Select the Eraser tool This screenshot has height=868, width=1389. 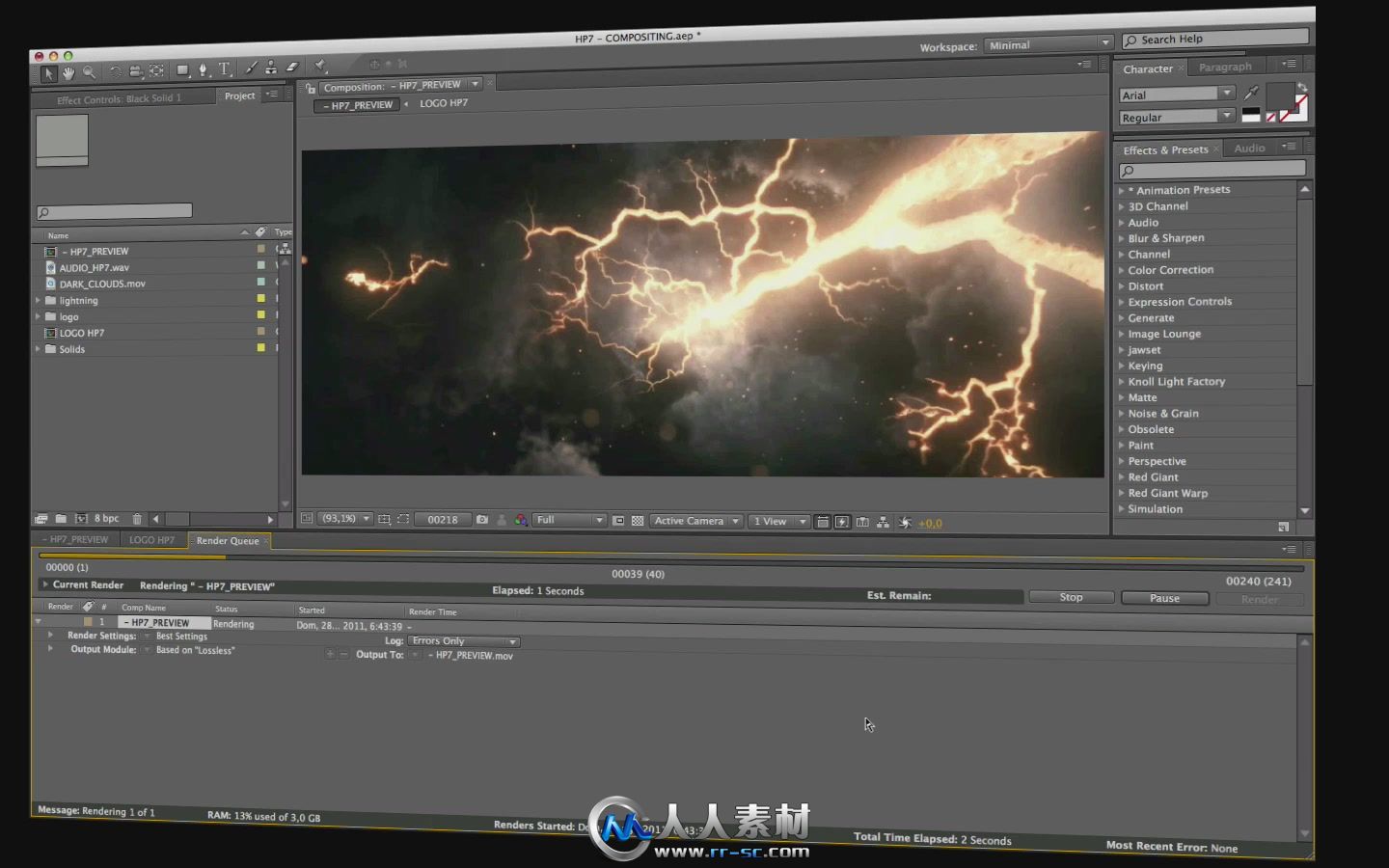point(292,67)
